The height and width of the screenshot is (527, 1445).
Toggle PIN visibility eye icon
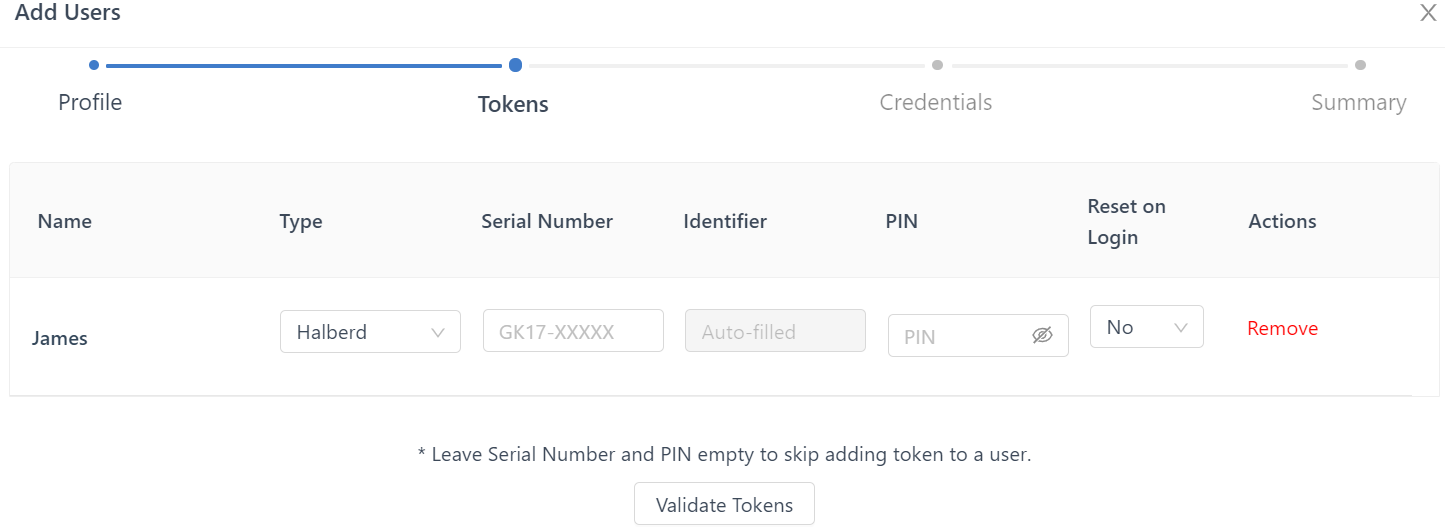[x=1042, y=335]
